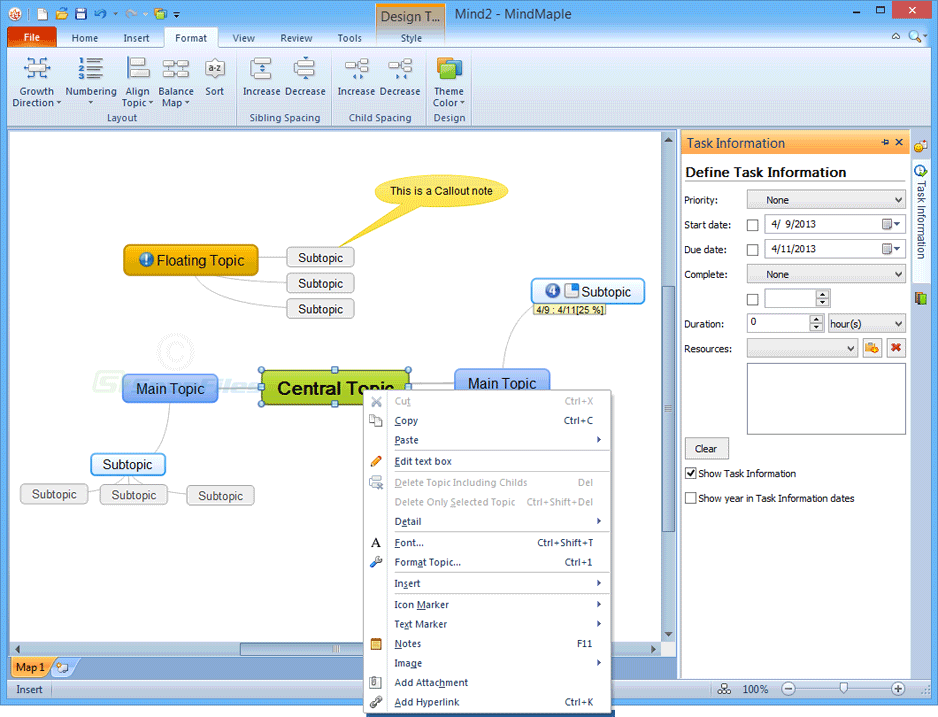Screen dimensions: 938x717
Task: Click the library book icon on right sidebar
Action: 921,298
